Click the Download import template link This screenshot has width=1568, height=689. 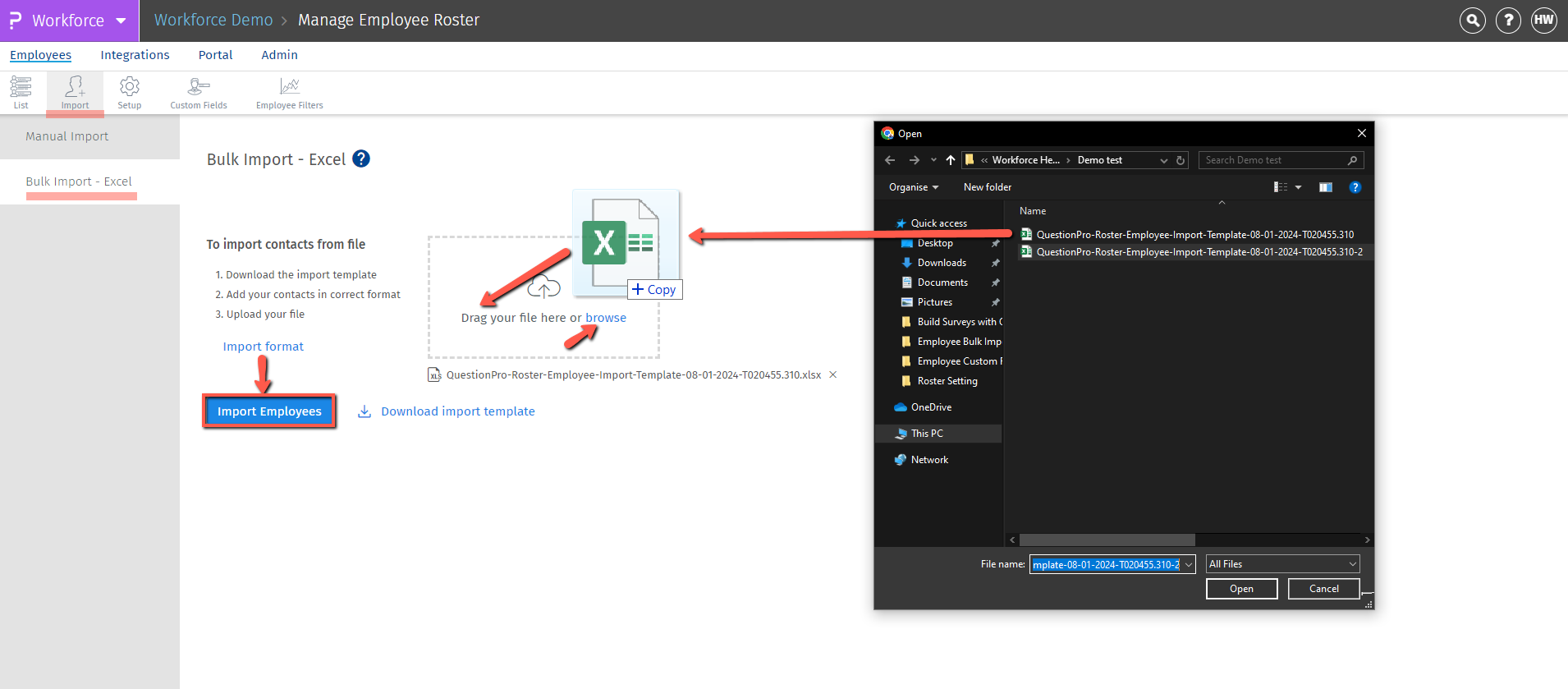(457, 411)
